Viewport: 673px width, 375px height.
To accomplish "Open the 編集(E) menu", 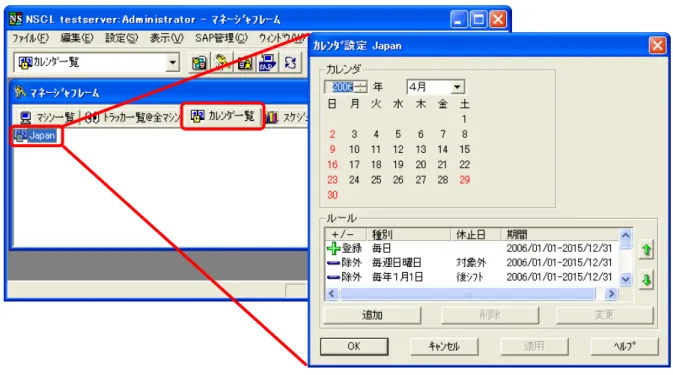I will point(77,38).
